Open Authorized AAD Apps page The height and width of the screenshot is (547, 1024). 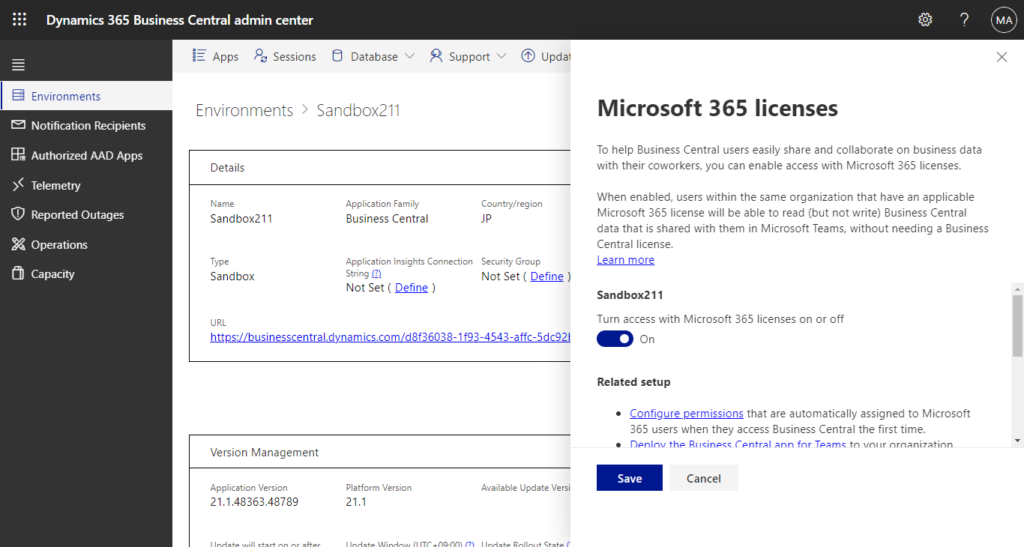pyautogui.click(x=86, y=156)
